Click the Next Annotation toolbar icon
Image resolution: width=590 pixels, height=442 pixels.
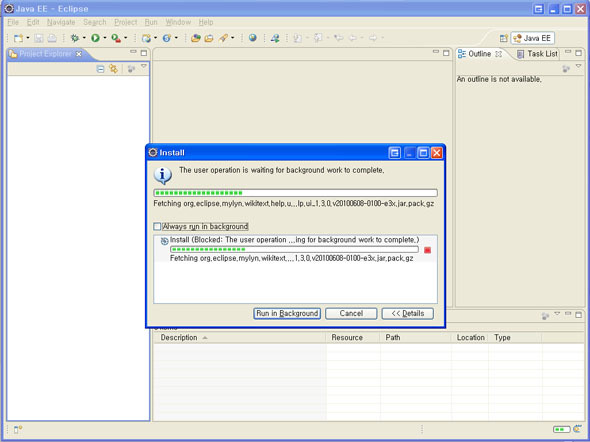click(x=298, y=38)
